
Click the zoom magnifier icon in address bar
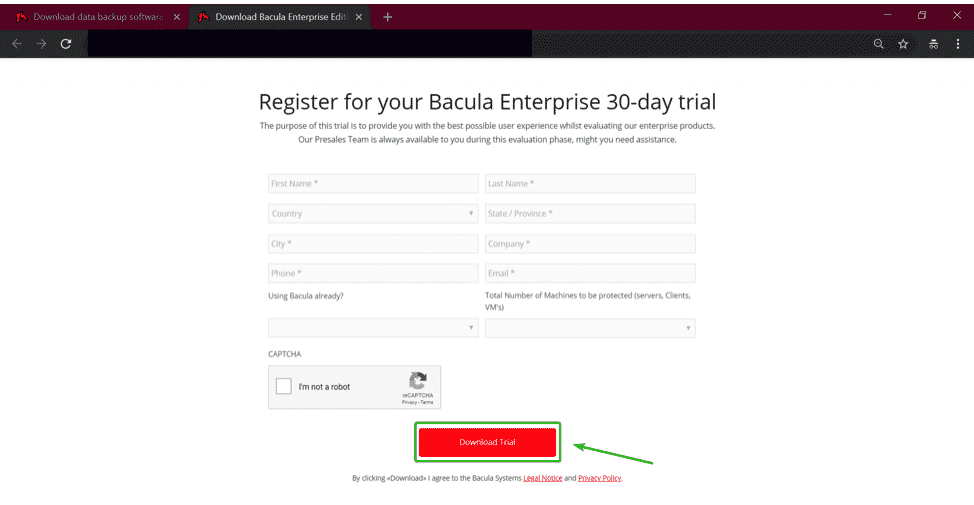878,44
